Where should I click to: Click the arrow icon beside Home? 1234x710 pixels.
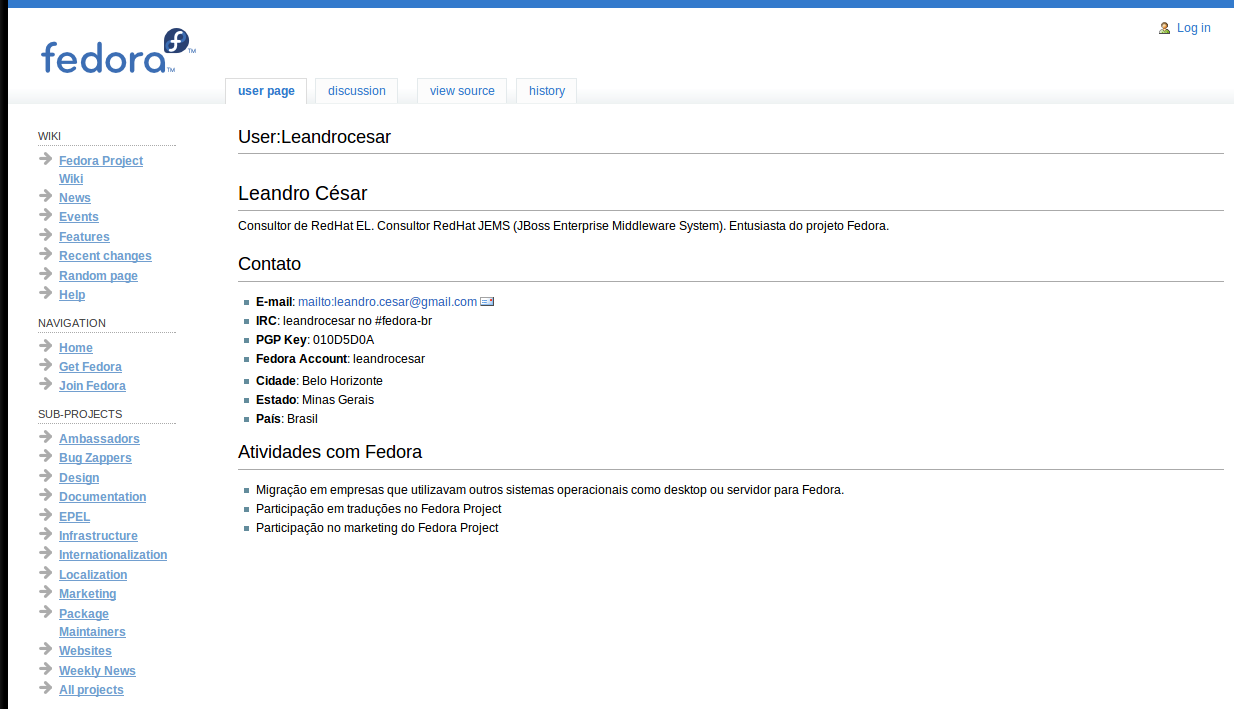coord(46,346)
